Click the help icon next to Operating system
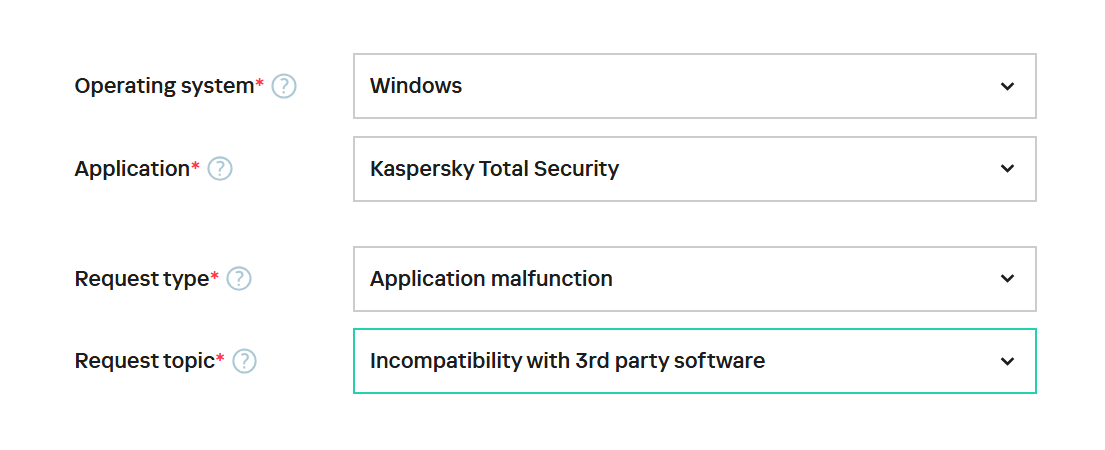 point(284,87)
